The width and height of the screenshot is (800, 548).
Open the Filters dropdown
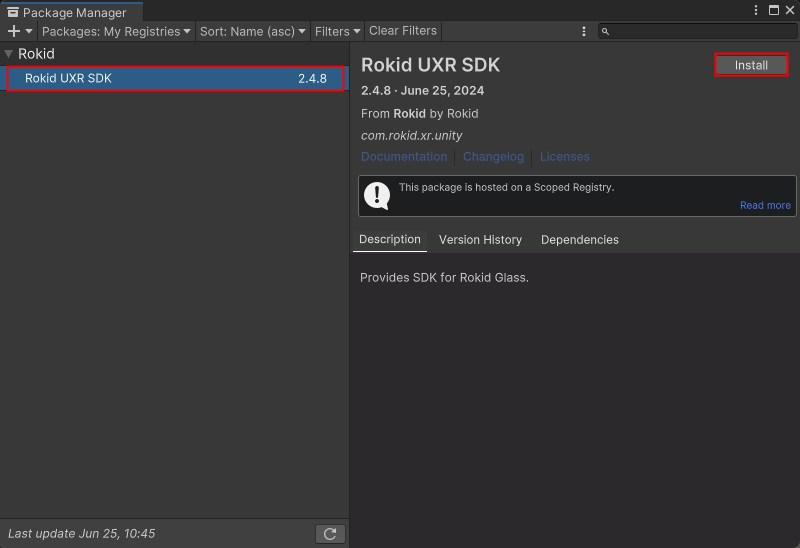pos(337,32)
